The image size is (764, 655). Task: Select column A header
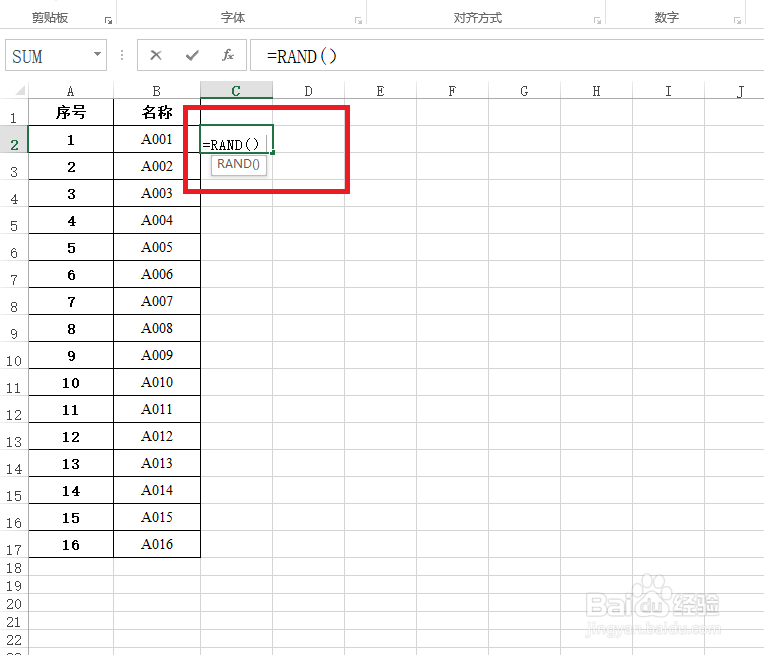point(71,91)
